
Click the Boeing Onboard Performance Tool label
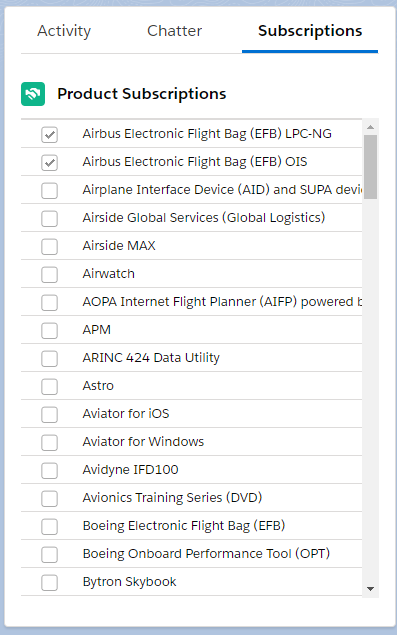tap(206, 554)
